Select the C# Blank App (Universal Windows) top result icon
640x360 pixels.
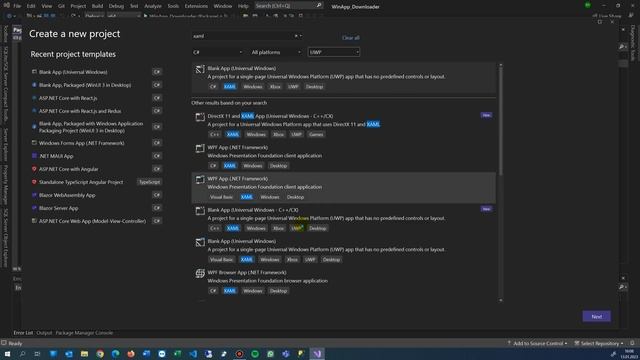click(x=200, y=69)
